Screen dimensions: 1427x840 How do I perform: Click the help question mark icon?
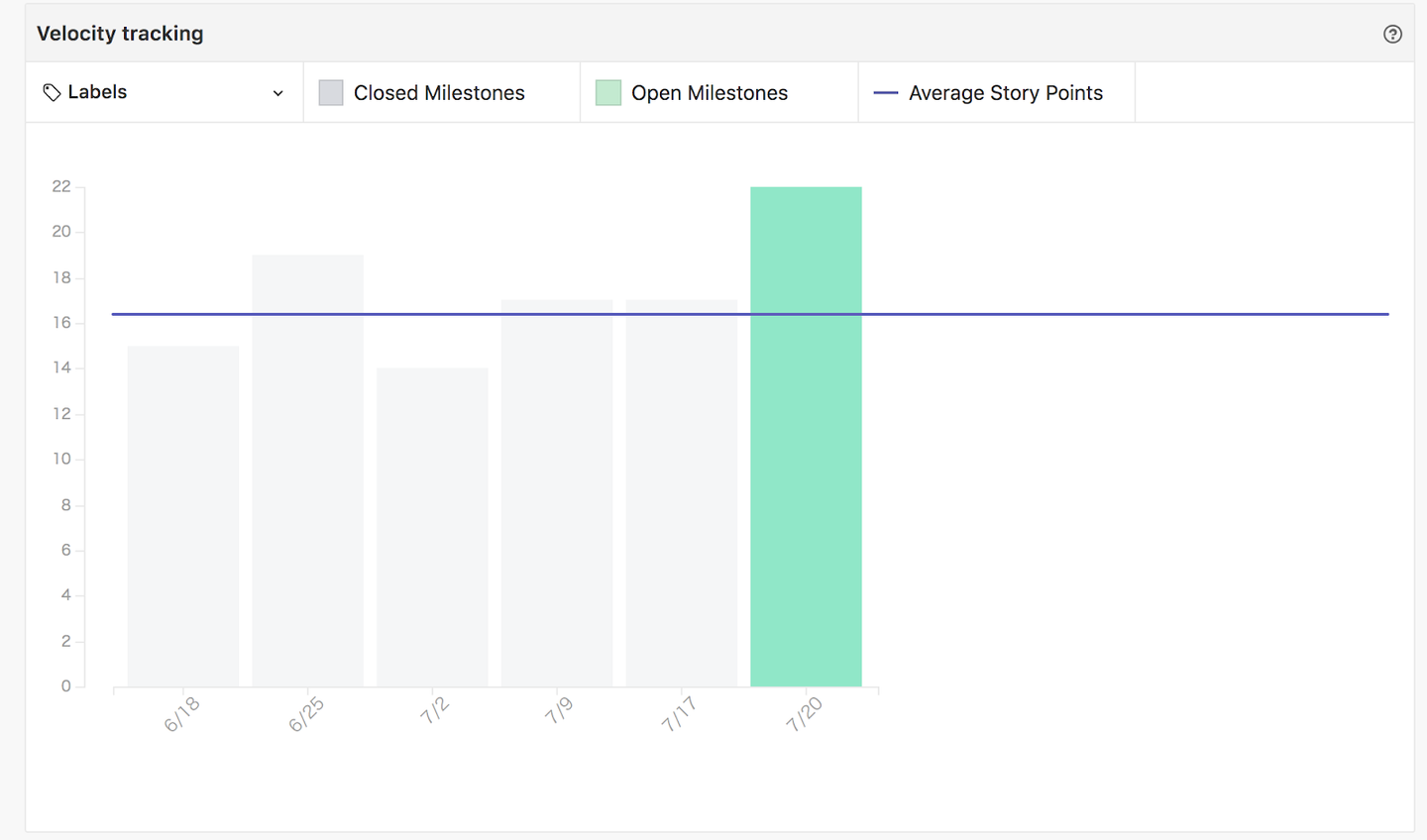(1392, 34)
